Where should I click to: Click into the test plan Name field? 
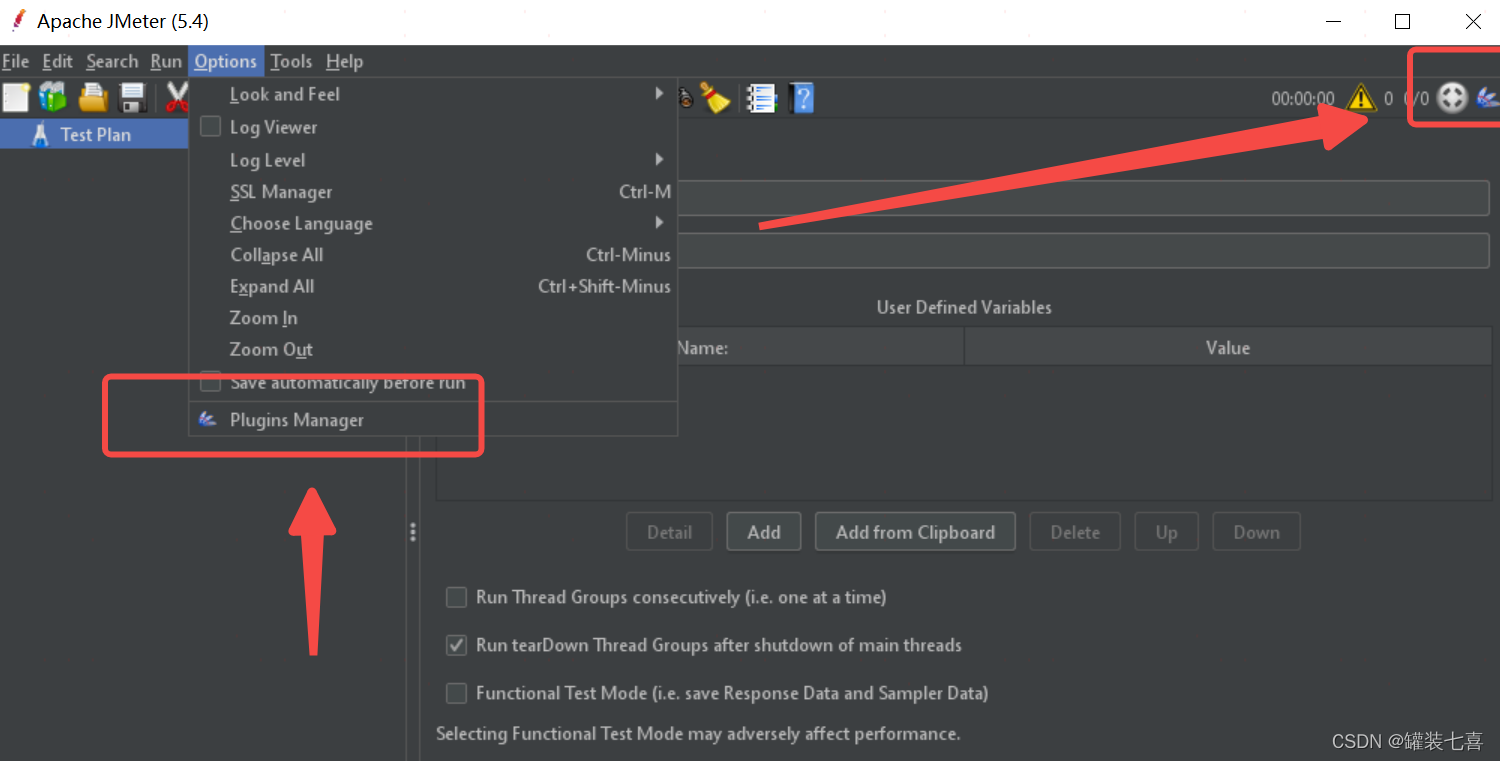1083,198
